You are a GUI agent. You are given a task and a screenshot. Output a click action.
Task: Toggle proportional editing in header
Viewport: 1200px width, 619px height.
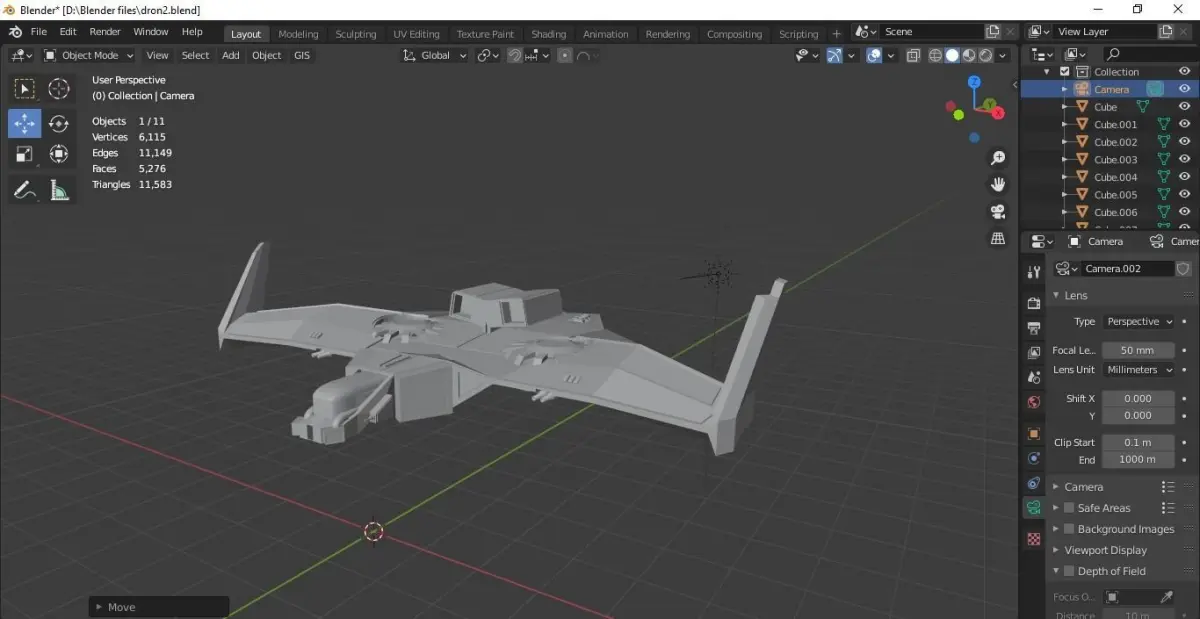(x=565, y=56)
